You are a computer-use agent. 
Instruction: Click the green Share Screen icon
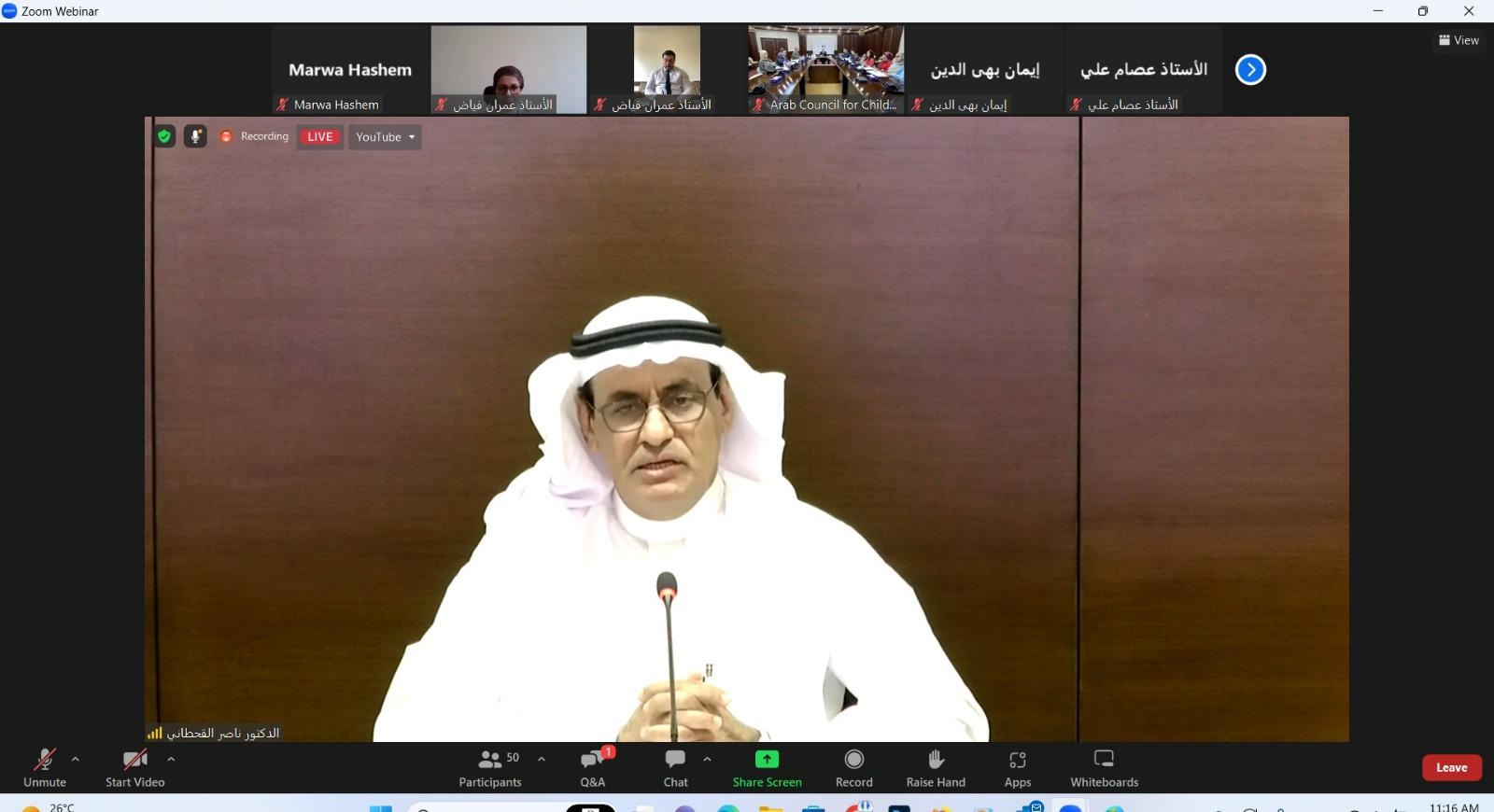[x=767, y=759]
